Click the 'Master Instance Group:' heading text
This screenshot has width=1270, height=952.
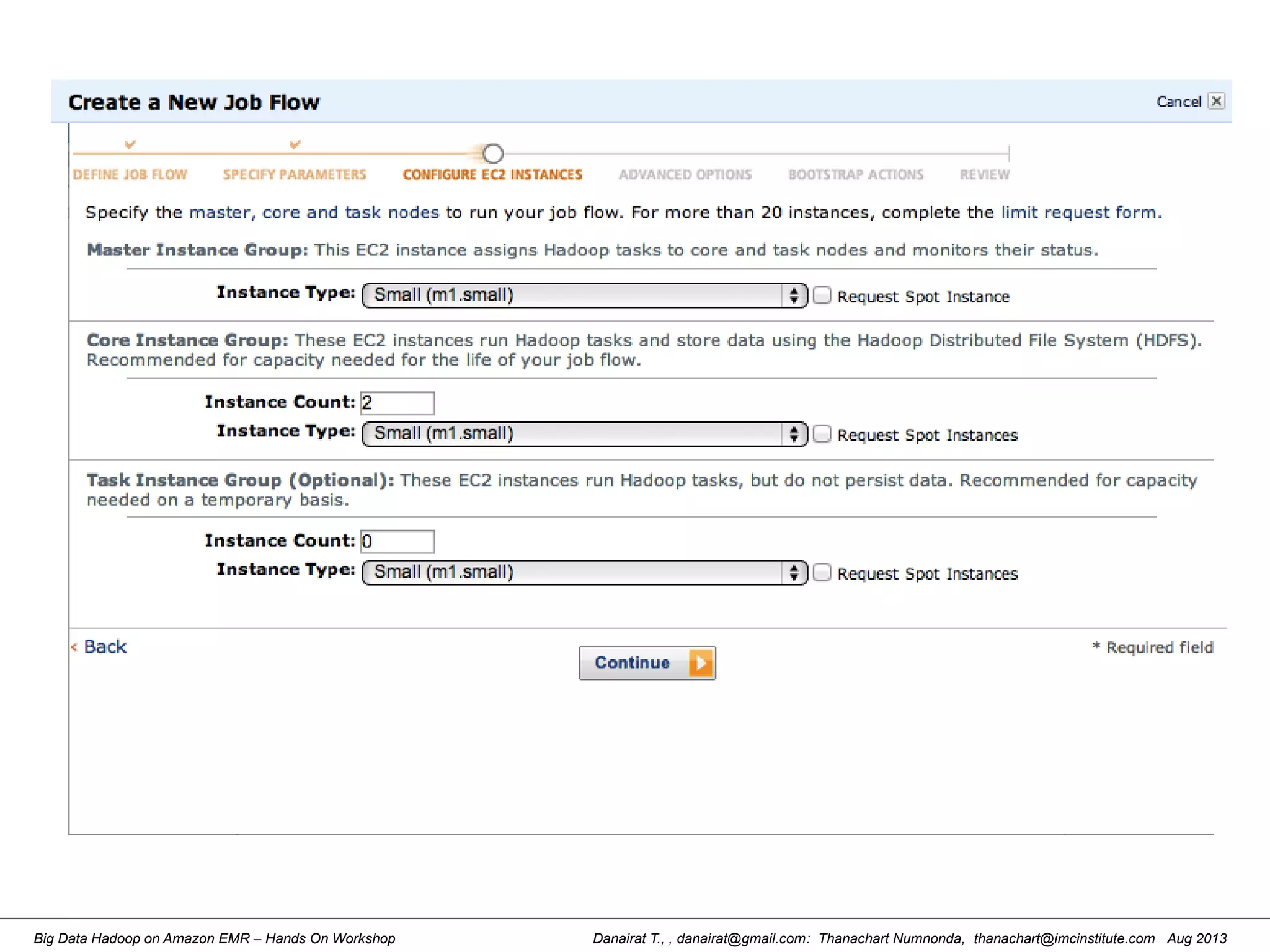click(197, 250)
